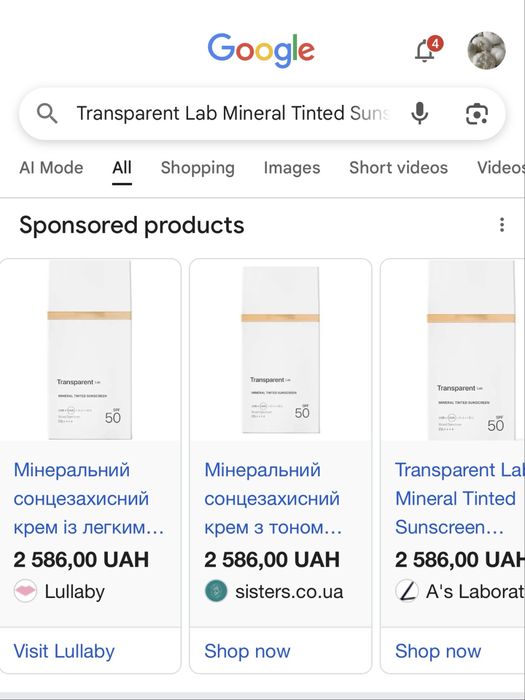Open the Google account profile picture
525x700 pixels.
pyautogui.click(x=486, y=50)
